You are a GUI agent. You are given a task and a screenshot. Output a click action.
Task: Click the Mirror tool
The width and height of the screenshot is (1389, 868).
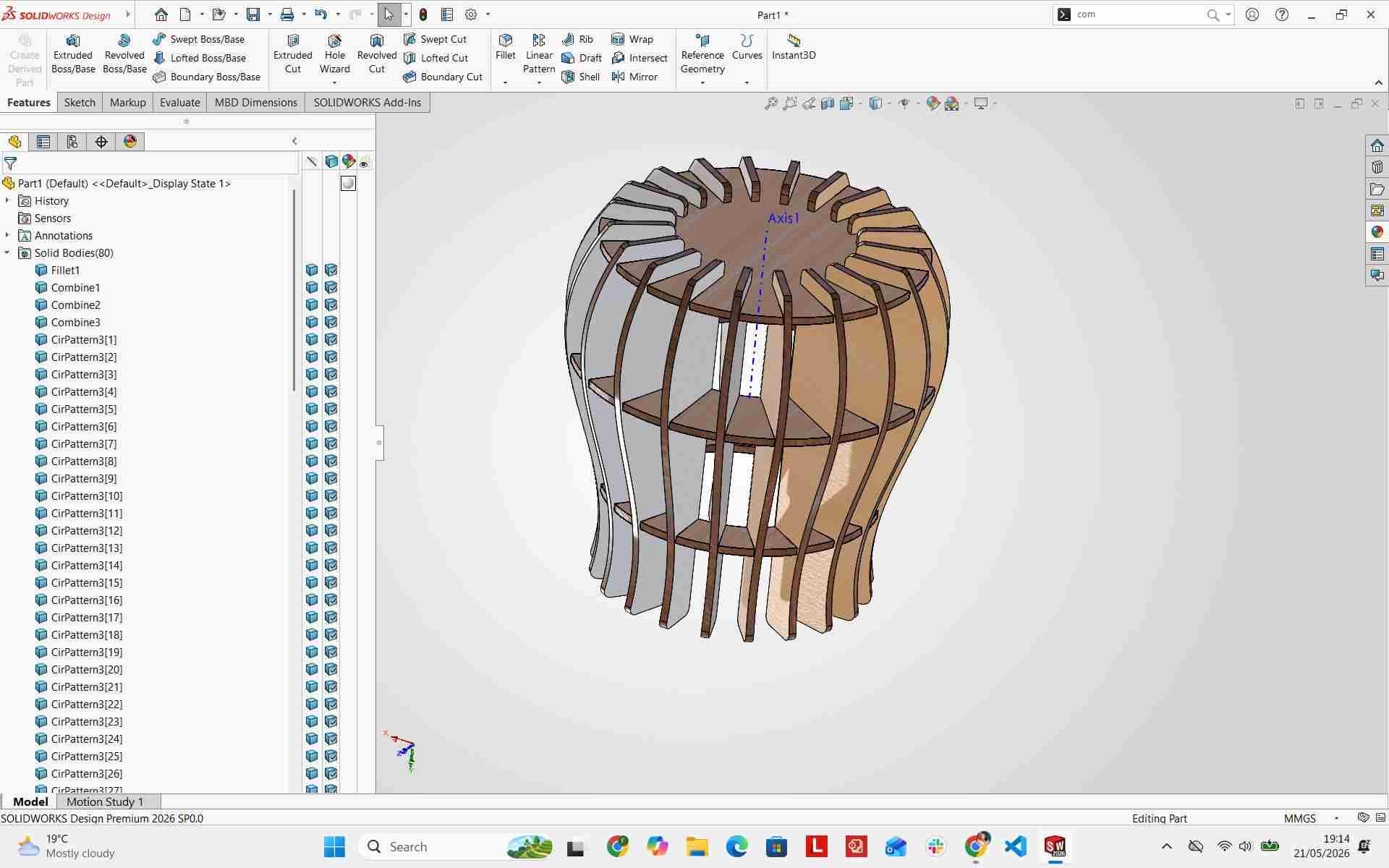[x=634, y=77]
